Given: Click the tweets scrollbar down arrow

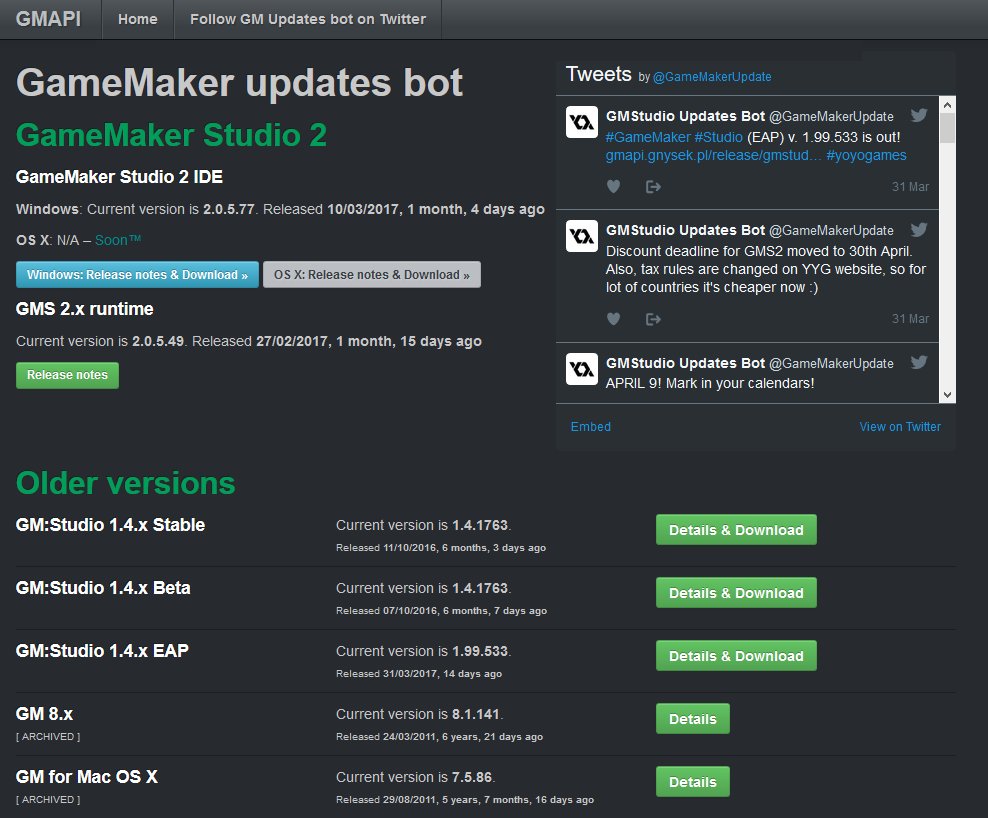Looking at the screenshot, I should tap(947, 395).
